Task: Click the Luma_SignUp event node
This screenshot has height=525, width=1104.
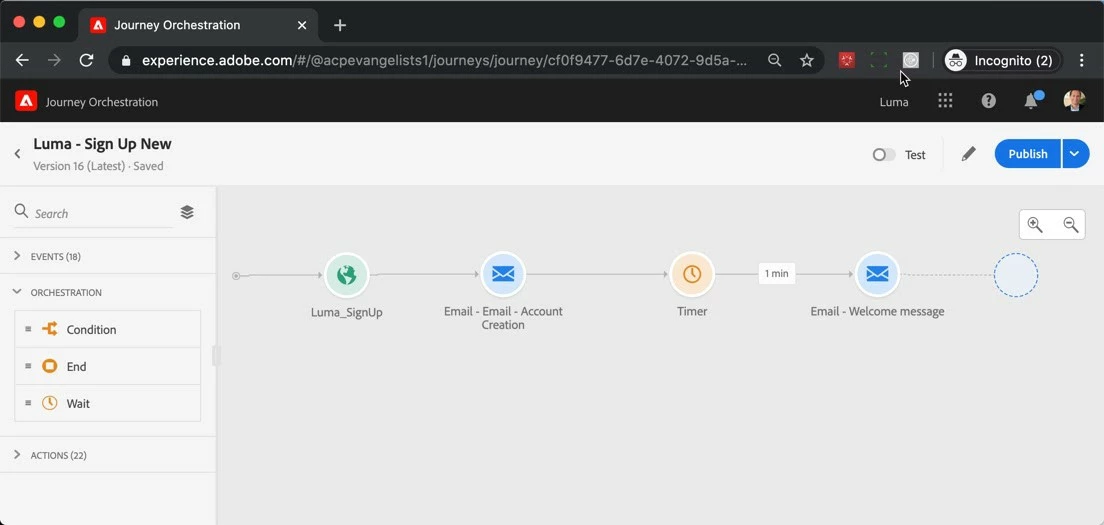Action: pyautogui.click(x=346, y=274)
